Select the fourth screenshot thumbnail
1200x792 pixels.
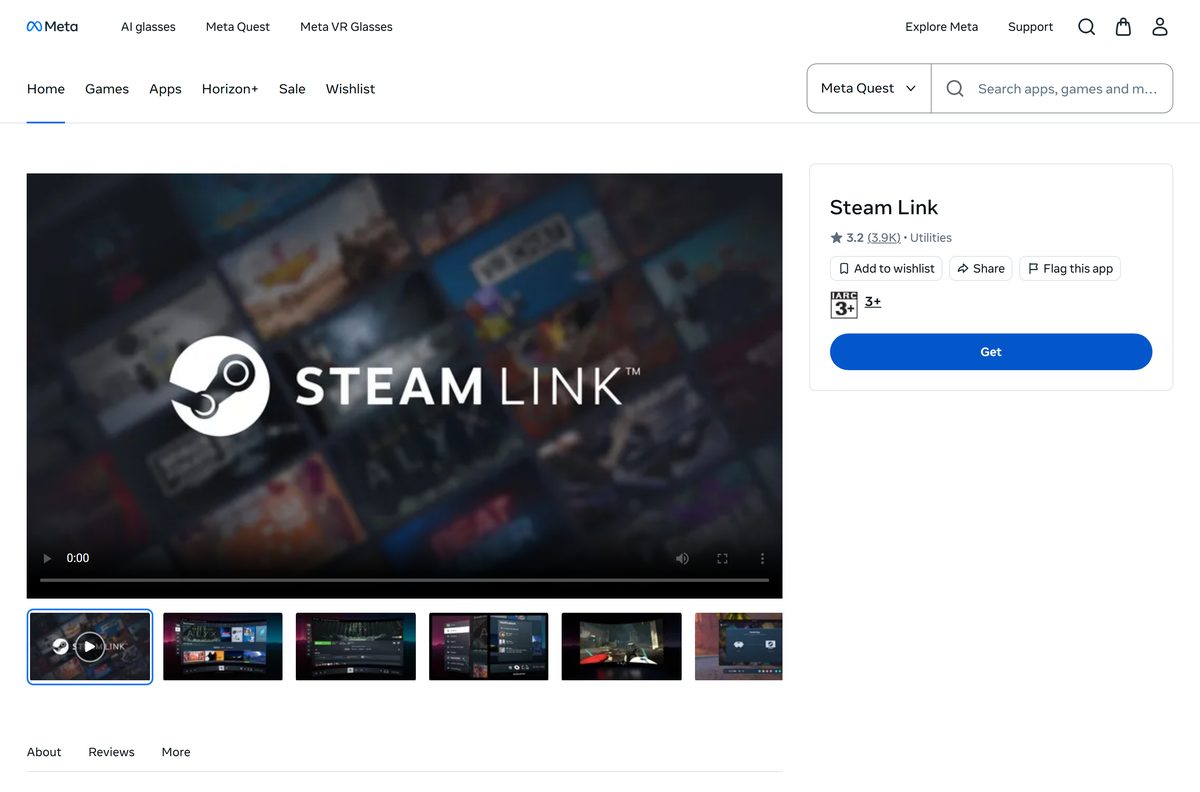point(489,647)
